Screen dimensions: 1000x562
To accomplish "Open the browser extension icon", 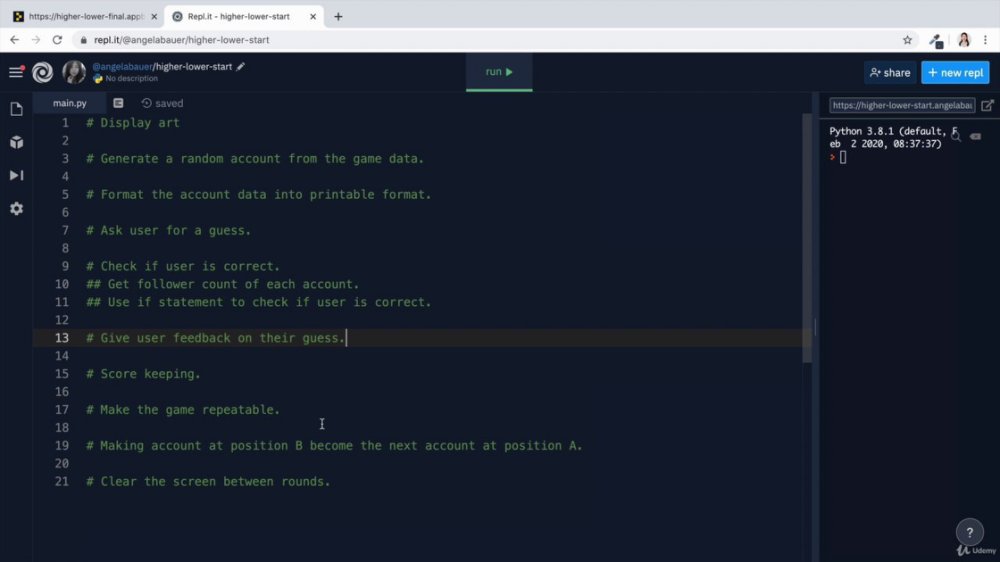I will (x=936, y=41).
